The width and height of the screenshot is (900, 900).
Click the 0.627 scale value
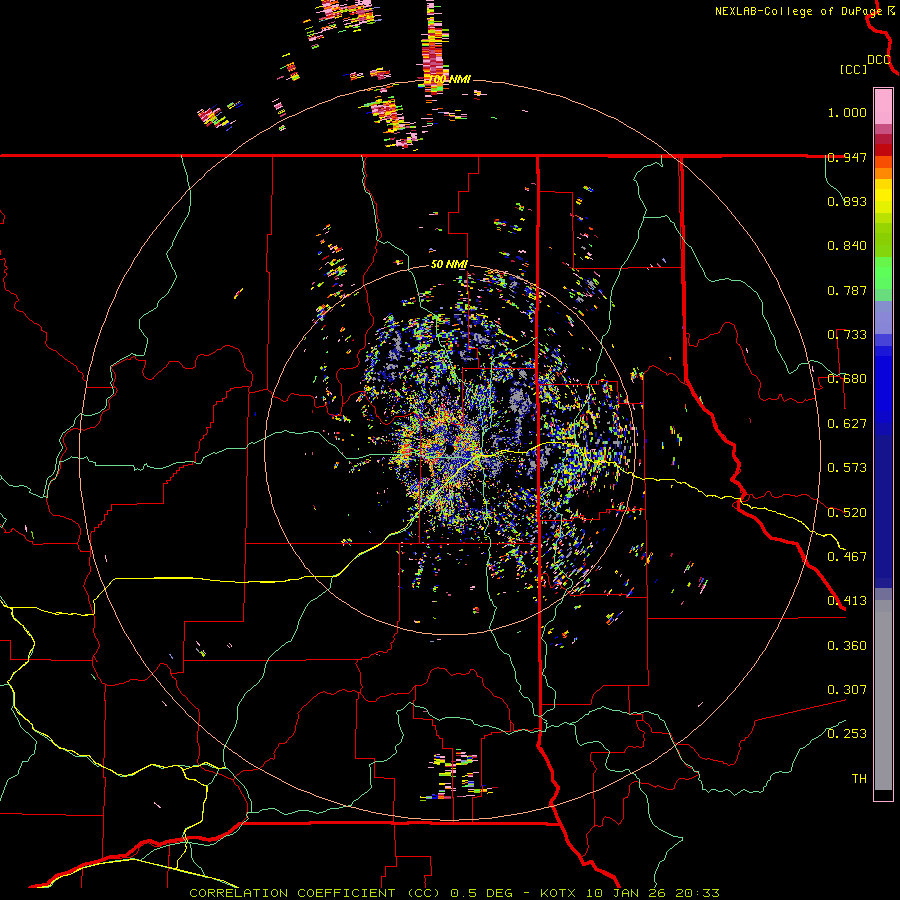pos(847,424)
